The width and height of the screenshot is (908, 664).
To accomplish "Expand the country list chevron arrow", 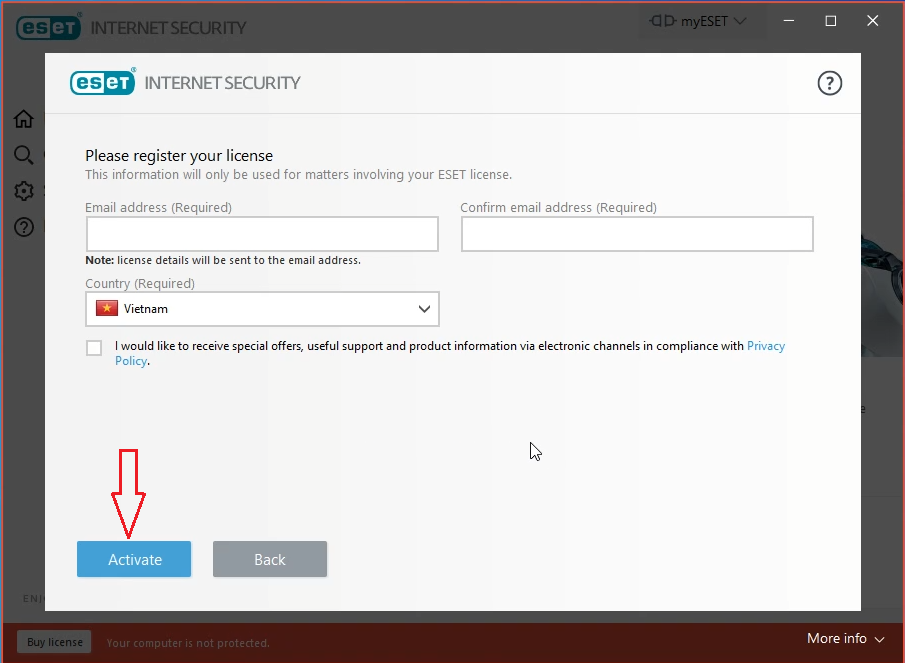I will pos(426,310).
